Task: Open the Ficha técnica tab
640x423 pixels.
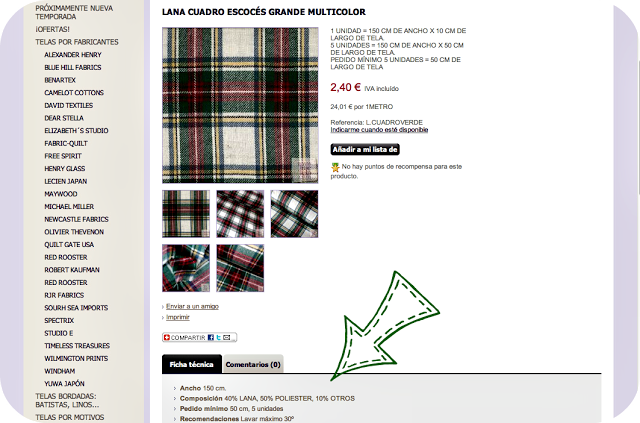Action: tap(191, 364)
